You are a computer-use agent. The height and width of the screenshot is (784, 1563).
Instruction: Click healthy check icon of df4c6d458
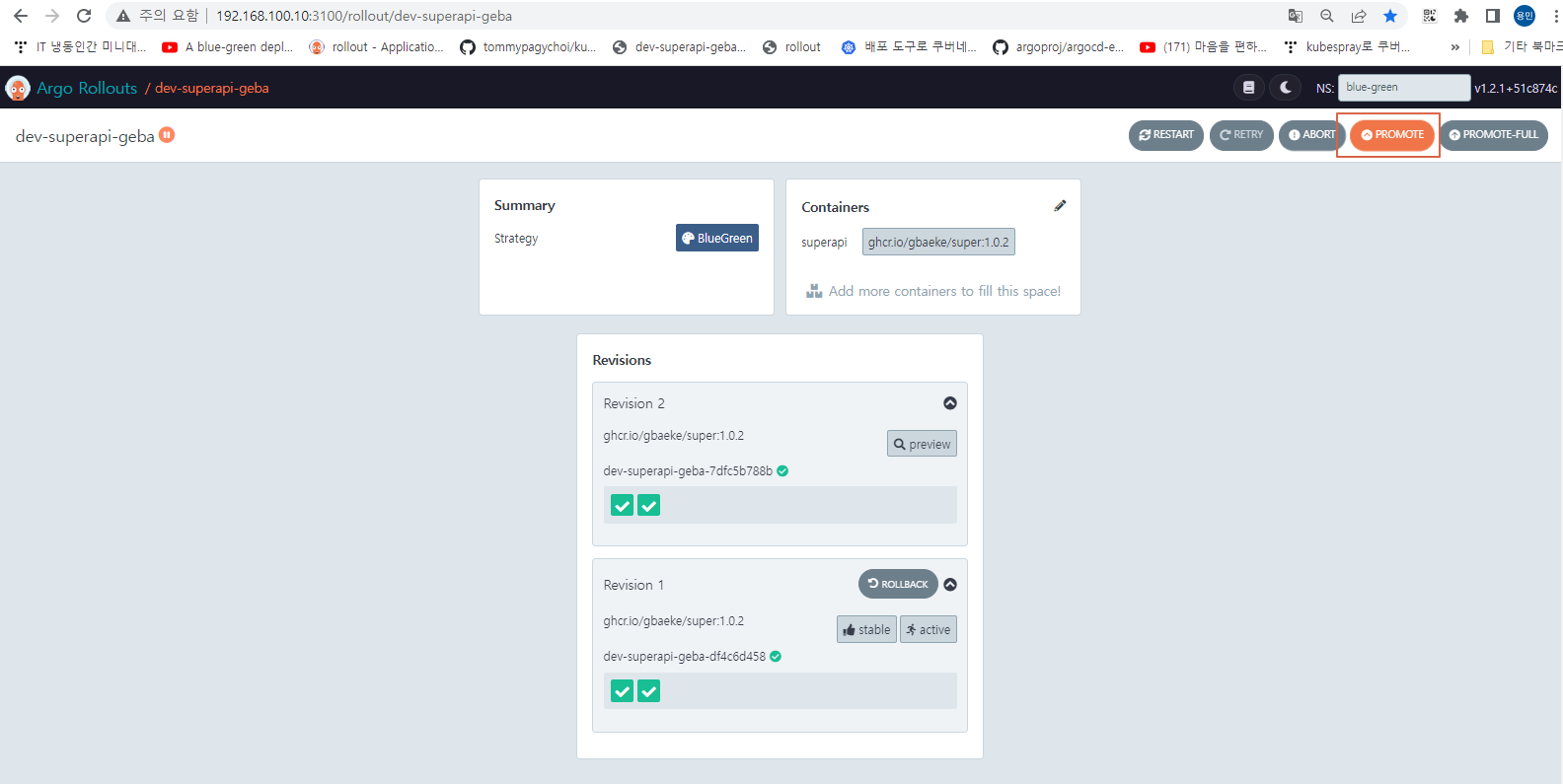(x=776, y=657)
